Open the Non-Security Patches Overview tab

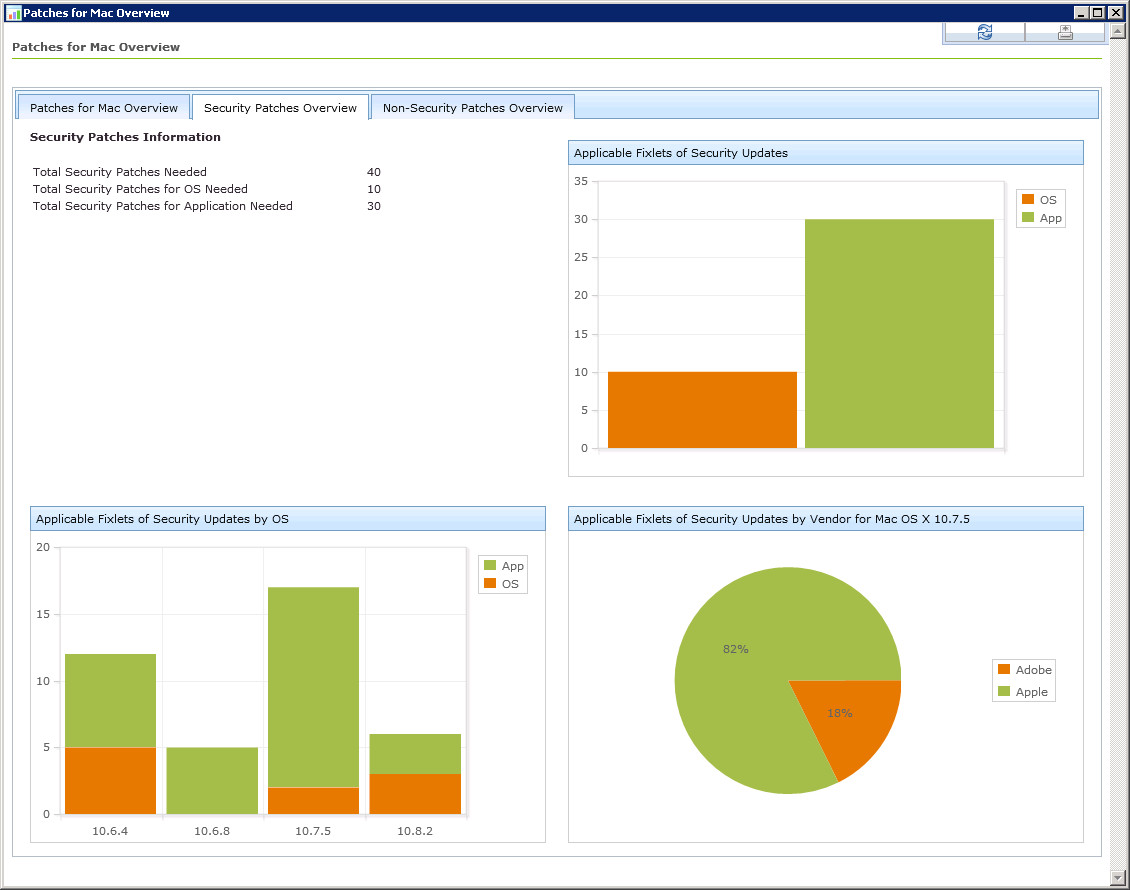472,108
